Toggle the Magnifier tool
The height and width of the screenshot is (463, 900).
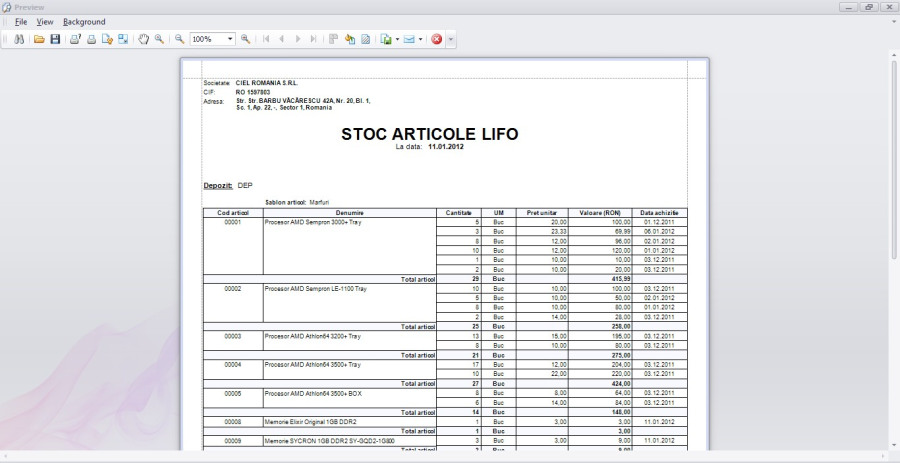pos(159,39)
